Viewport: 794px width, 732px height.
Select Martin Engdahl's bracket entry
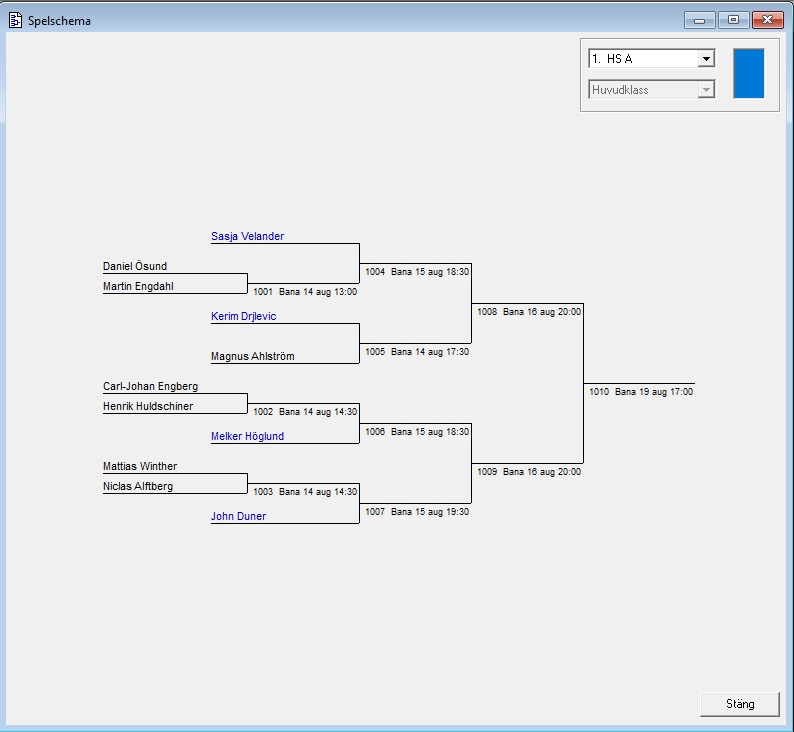pyautogui.click(x=139, y=287)
